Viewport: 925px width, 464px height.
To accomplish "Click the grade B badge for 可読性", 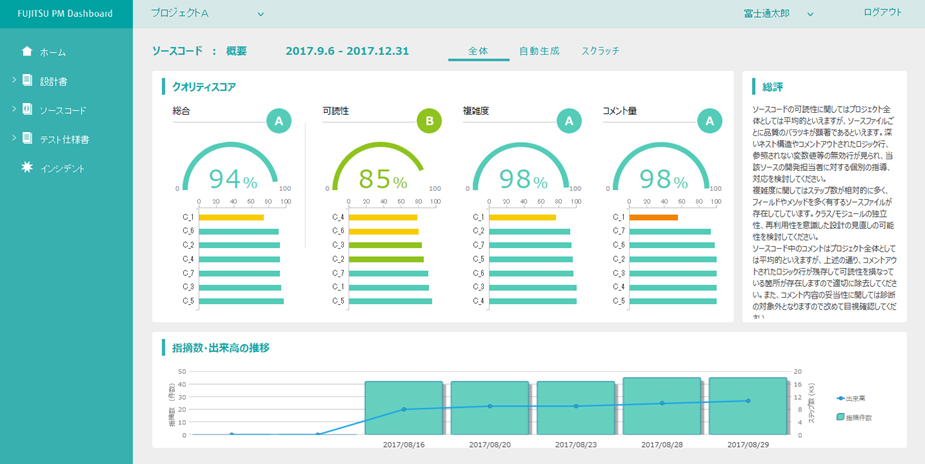I will coord(429,121).
